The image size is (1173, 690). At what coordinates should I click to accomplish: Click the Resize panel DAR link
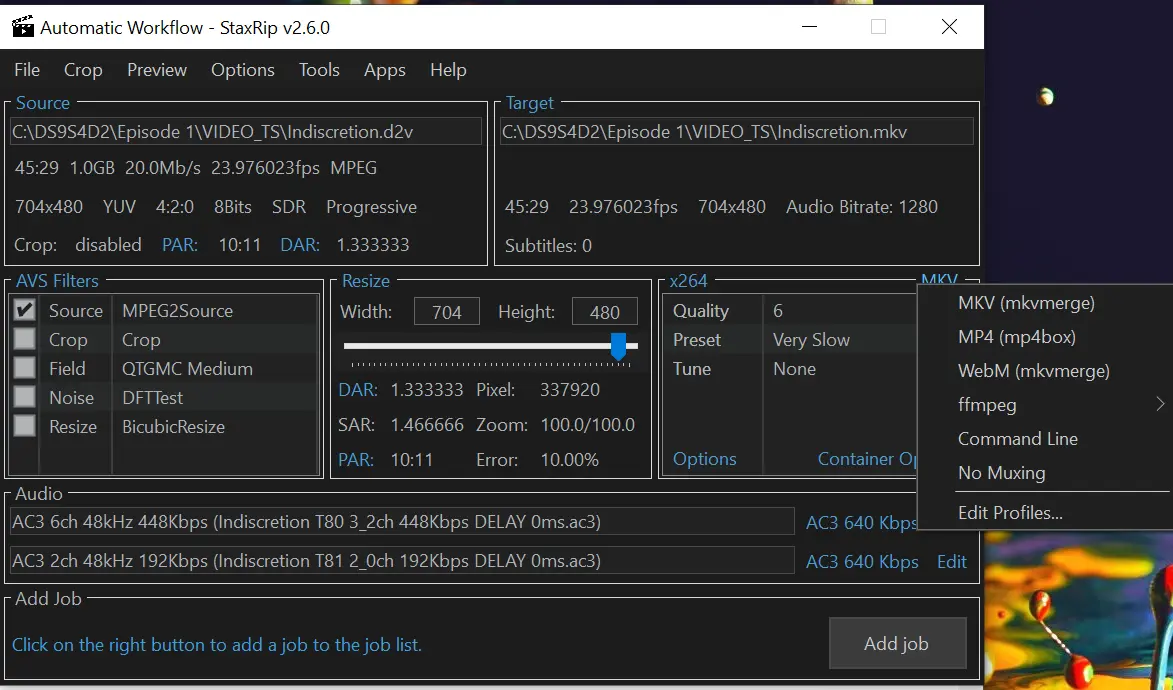click(x=358, y=389)
